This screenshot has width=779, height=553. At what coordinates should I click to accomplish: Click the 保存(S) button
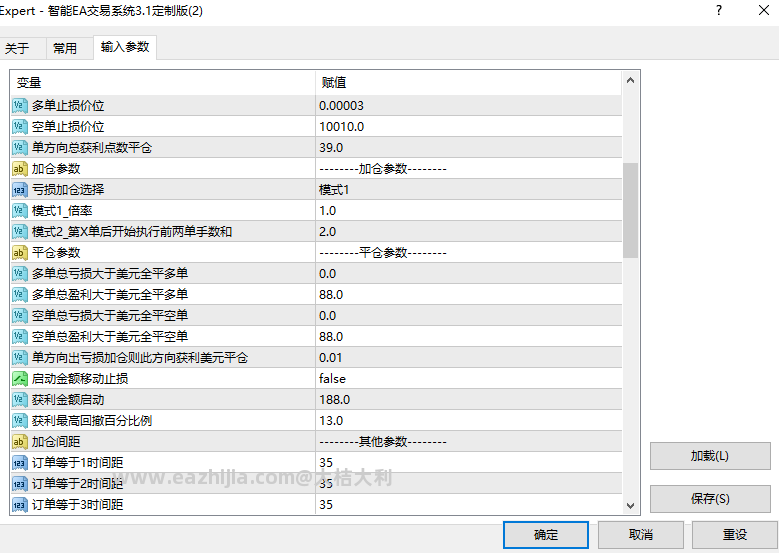[x=710, y=498]
